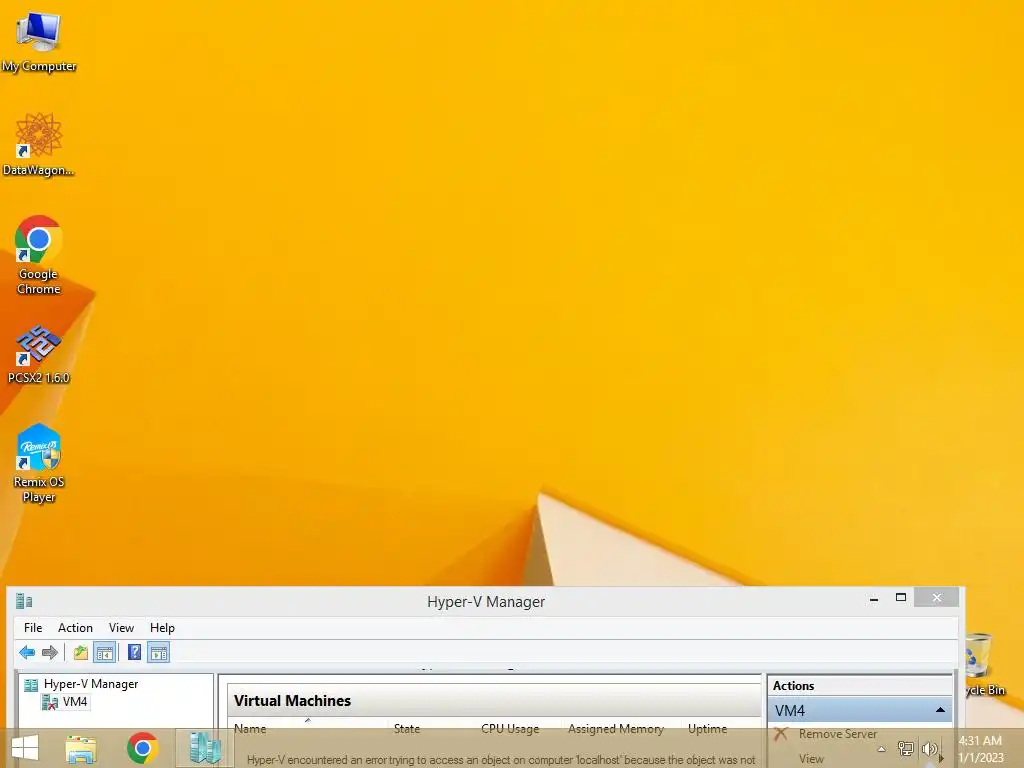
Task: Toggle the Show/Hide Console Tree toolbar icon
Action: pos(104,652)
